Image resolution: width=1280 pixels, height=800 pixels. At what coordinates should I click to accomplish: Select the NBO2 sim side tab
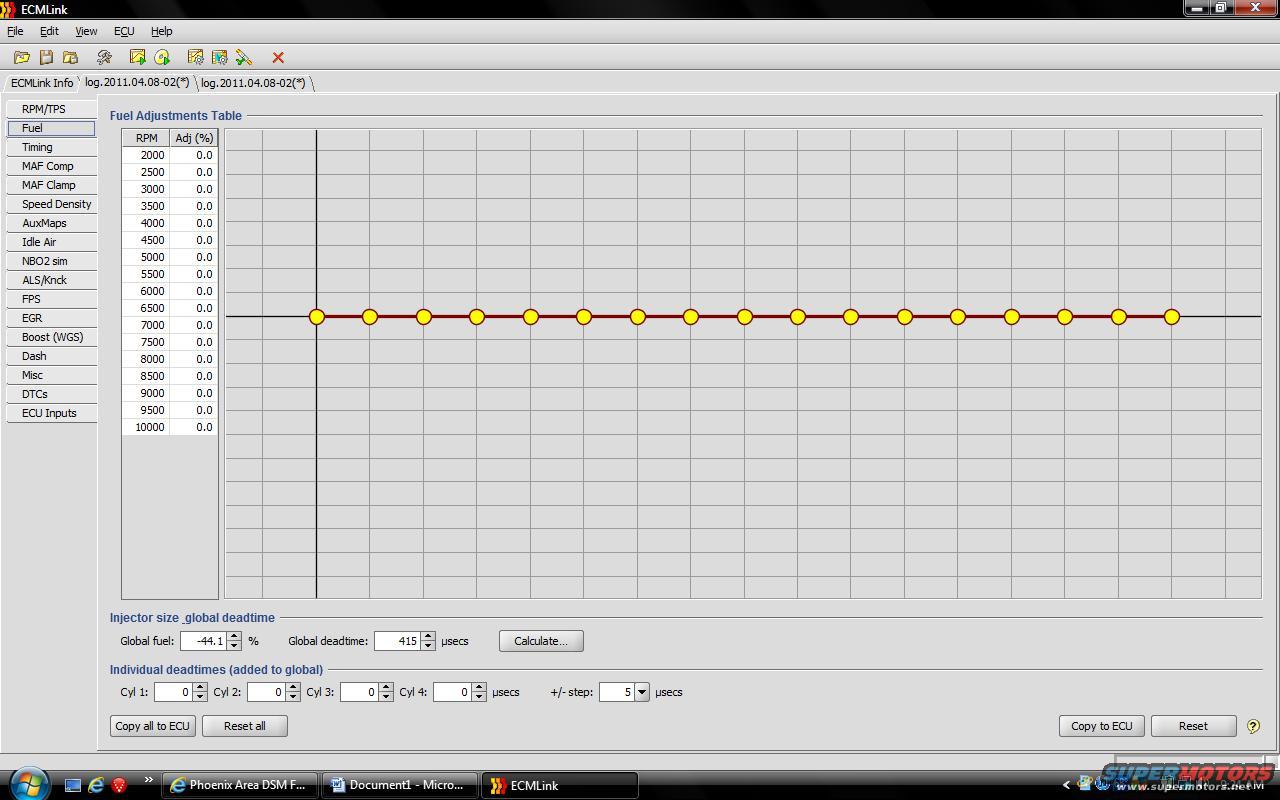click(51, 261)
